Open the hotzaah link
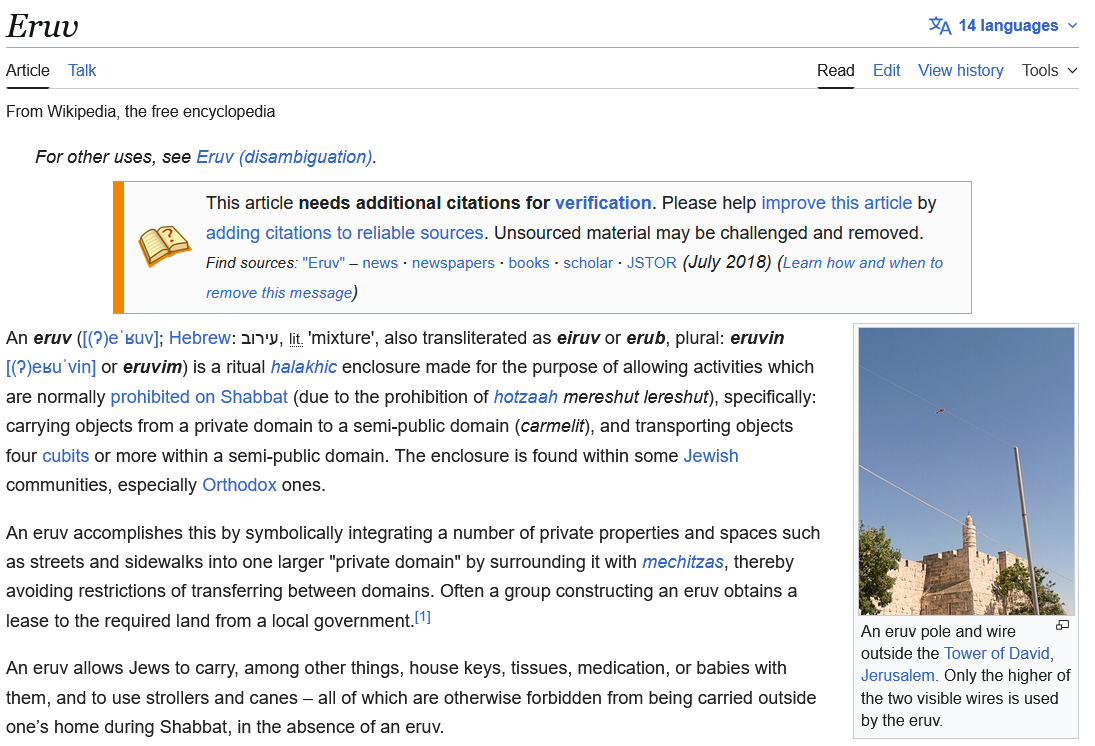 click(525, 397)
